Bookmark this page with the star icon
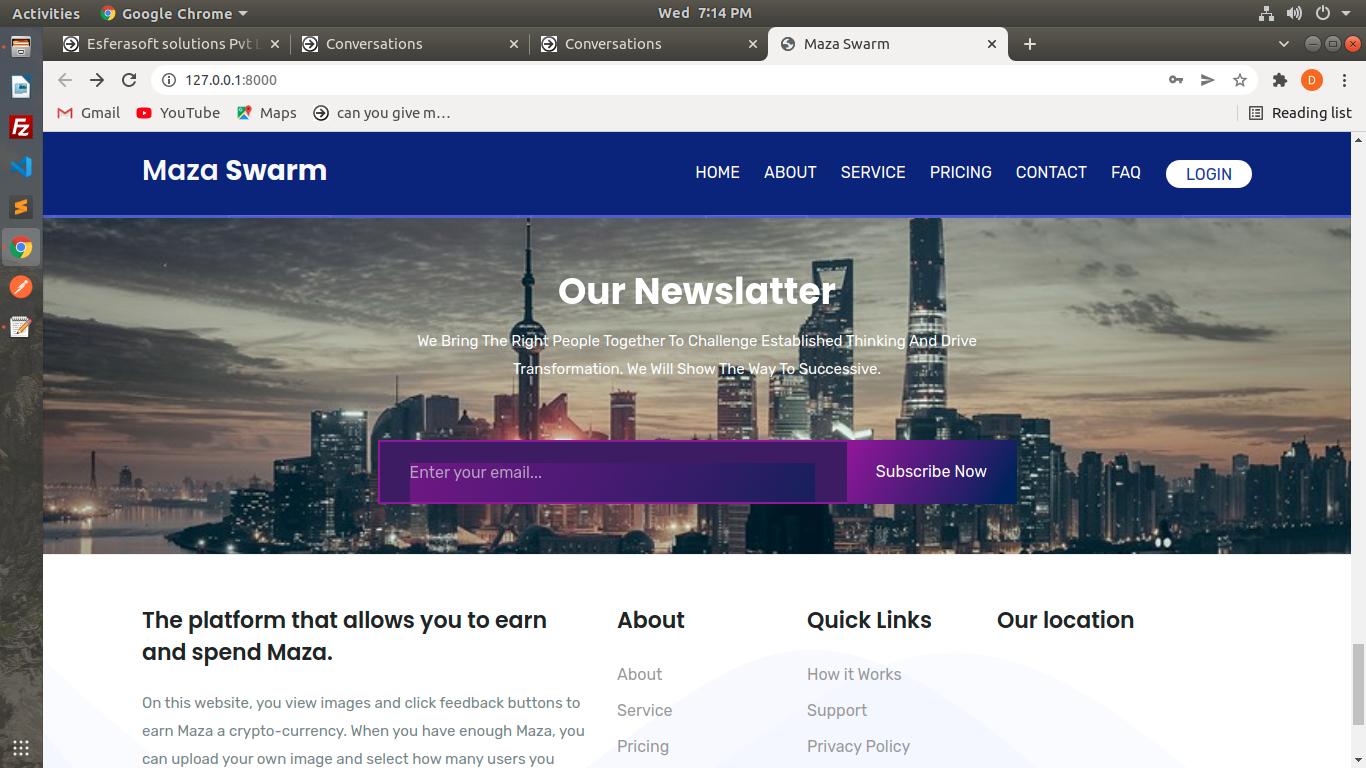This screenshot has height=768, width=1366. click(x=1240, y=80)
